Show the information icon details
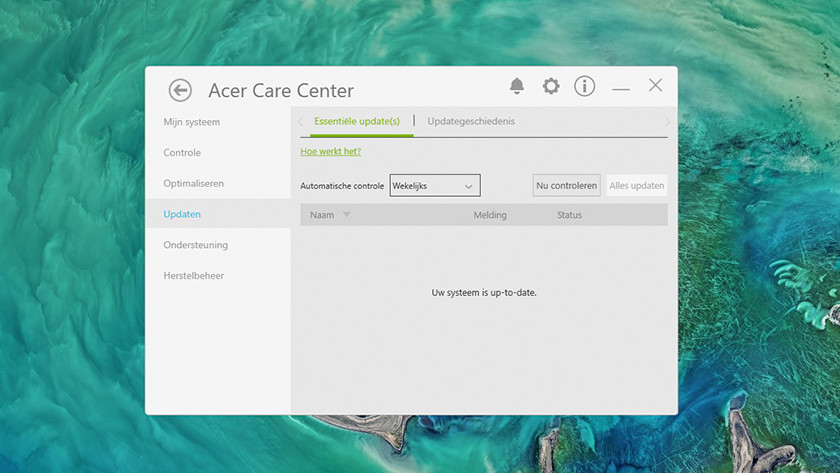This screenshot has height=473, width=840. click(x=585, y=86)
